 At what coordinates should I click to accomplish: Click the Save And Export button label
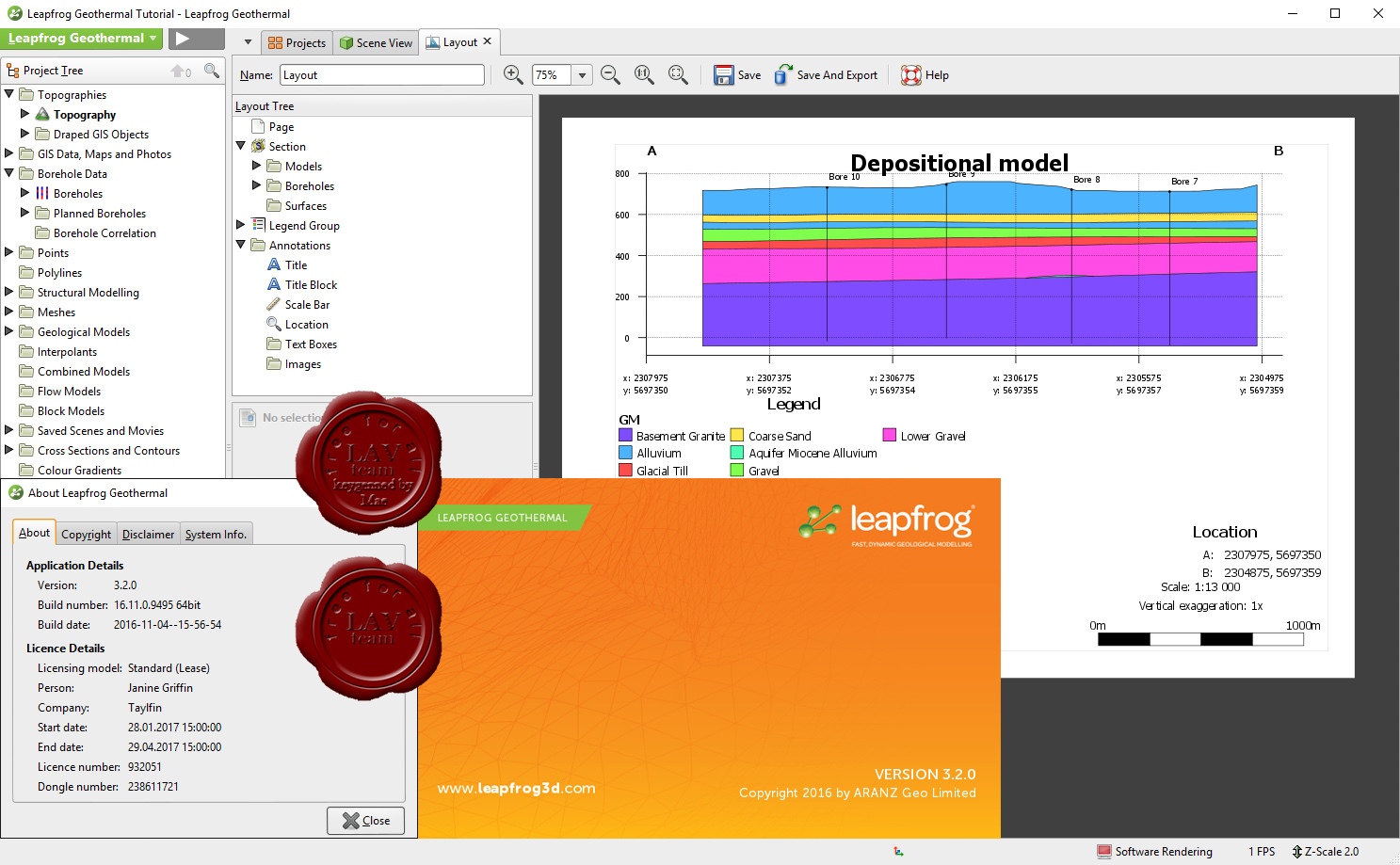click(837, 75)
